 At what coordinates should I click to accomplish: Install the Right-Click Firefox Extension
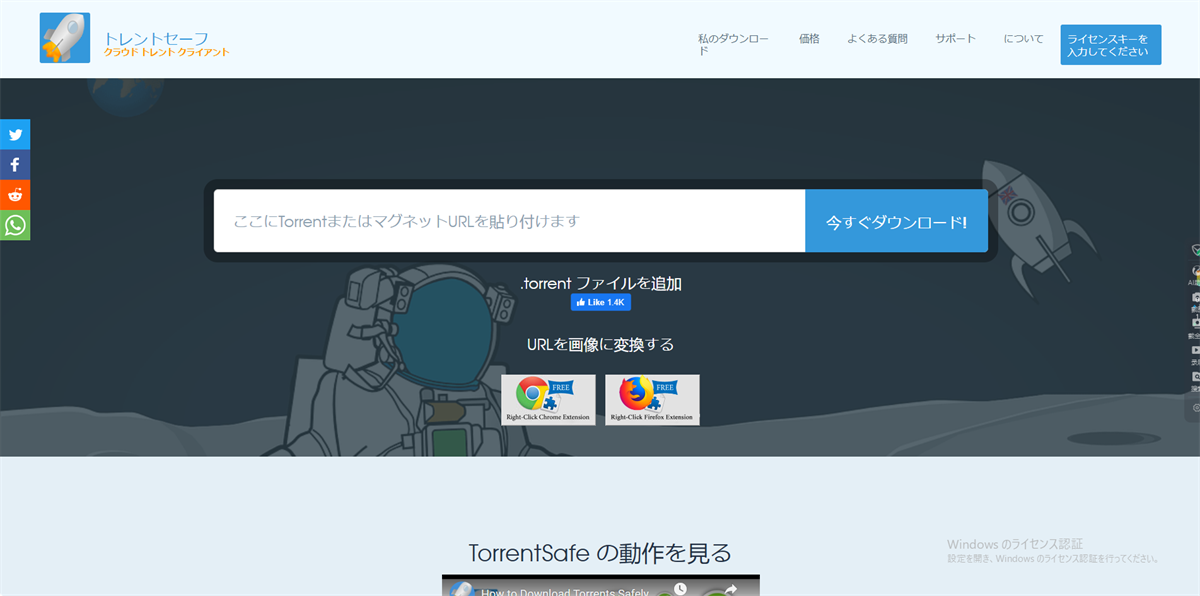[652, 400]
